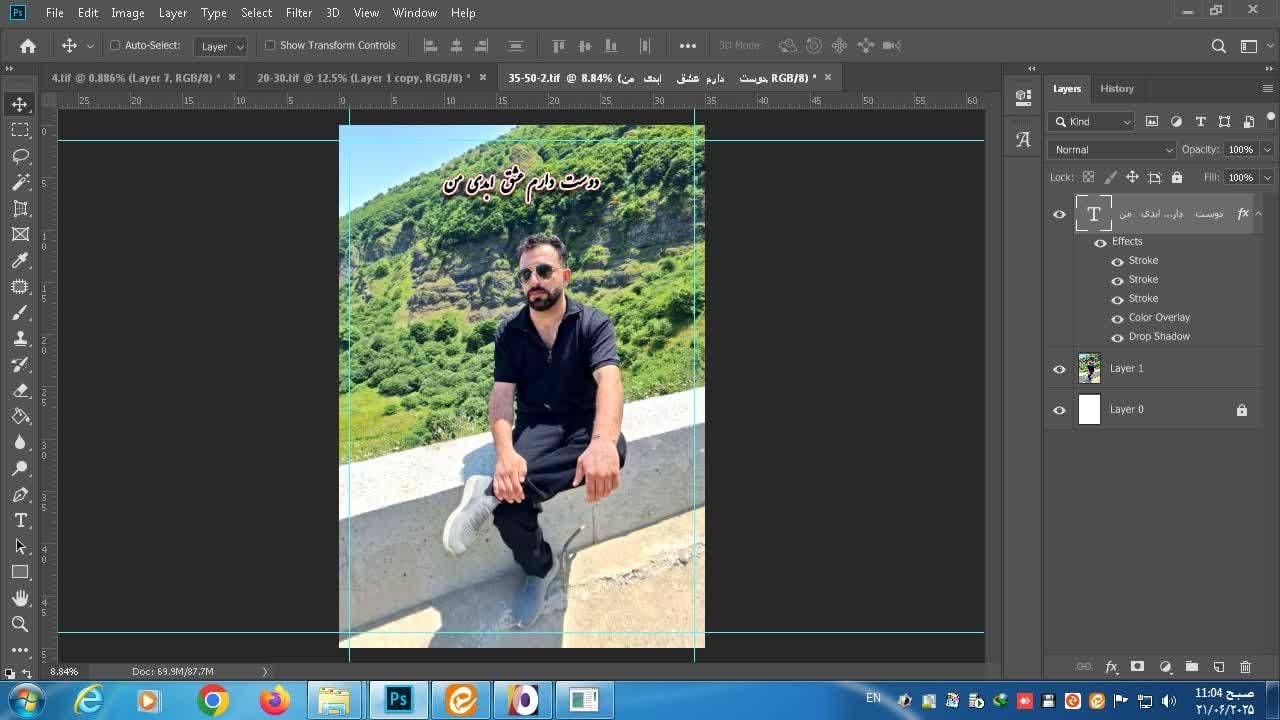Select the Zoom tool
The height and width of the screenshot is (720, 1280).
(20, 624)
